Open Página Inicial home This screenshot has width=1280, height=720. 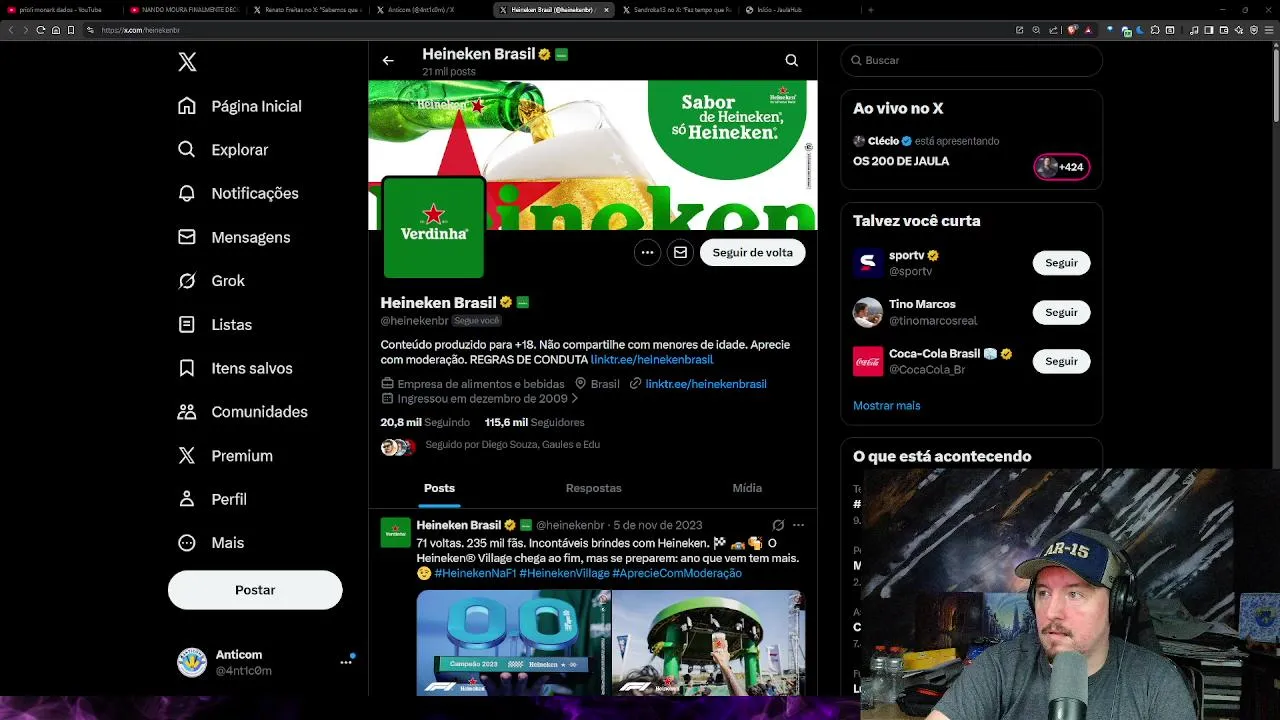point(239,106)
